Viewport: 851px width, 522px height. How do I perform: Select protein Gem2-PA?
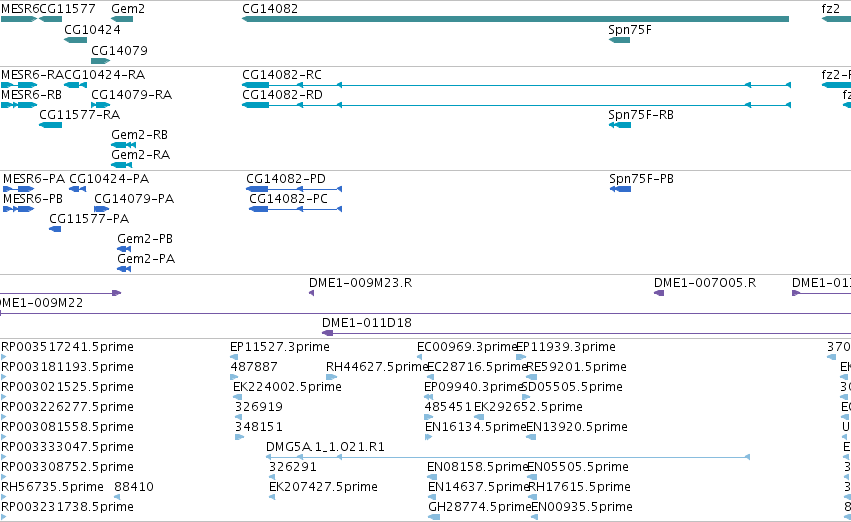pyautogui.click(x=146, y=259)
